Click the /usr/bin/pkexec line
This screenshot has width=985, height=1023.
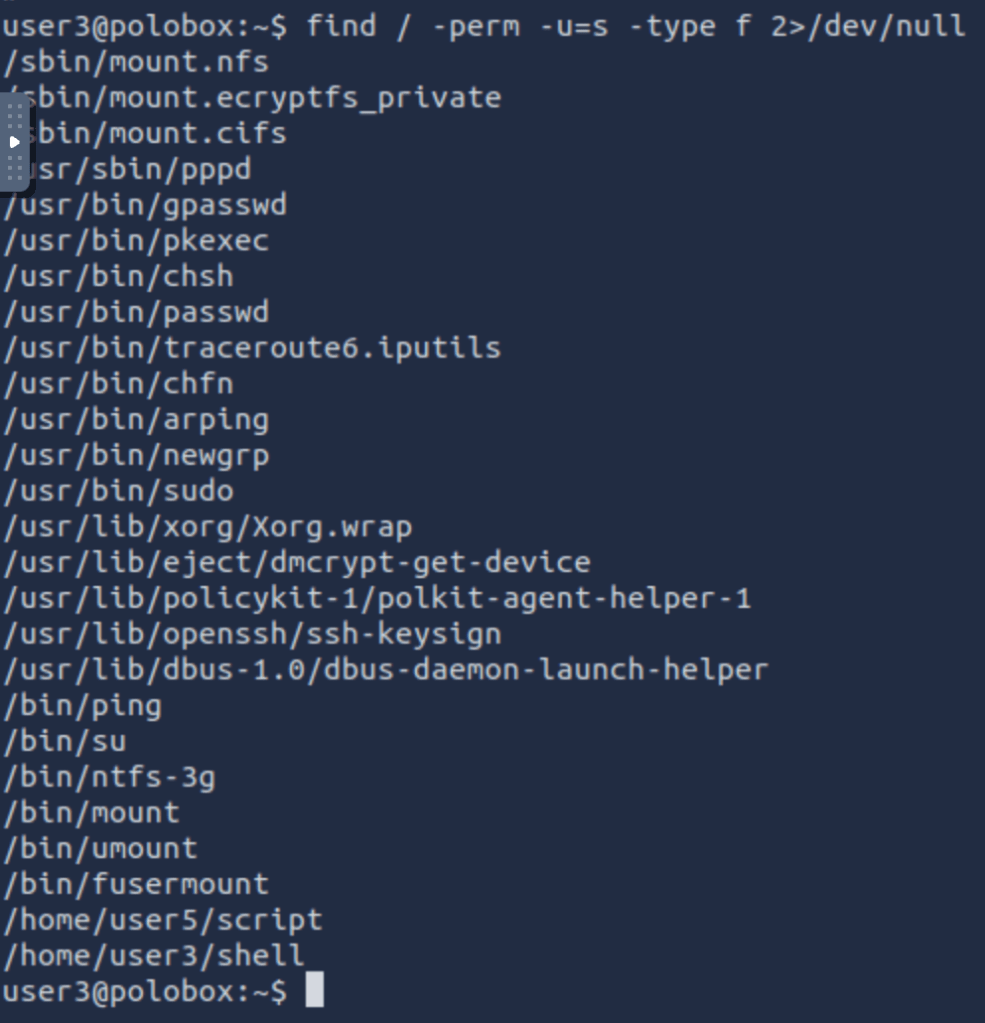(x=136, y=240)
